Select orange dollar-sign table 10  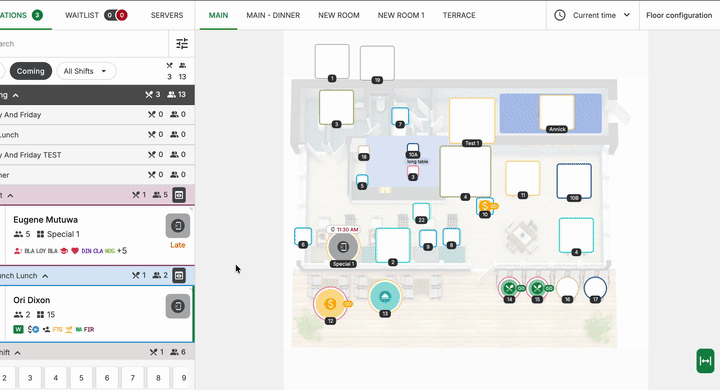point(484,206)
